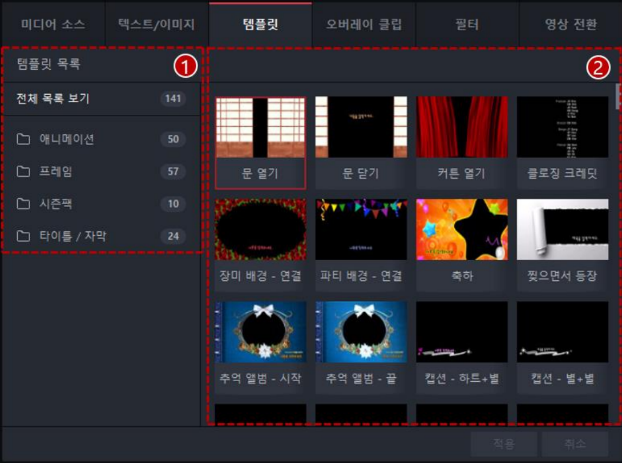Open the 애니메이션 folder category
This screenshot has width=622, height=463.
67,139
